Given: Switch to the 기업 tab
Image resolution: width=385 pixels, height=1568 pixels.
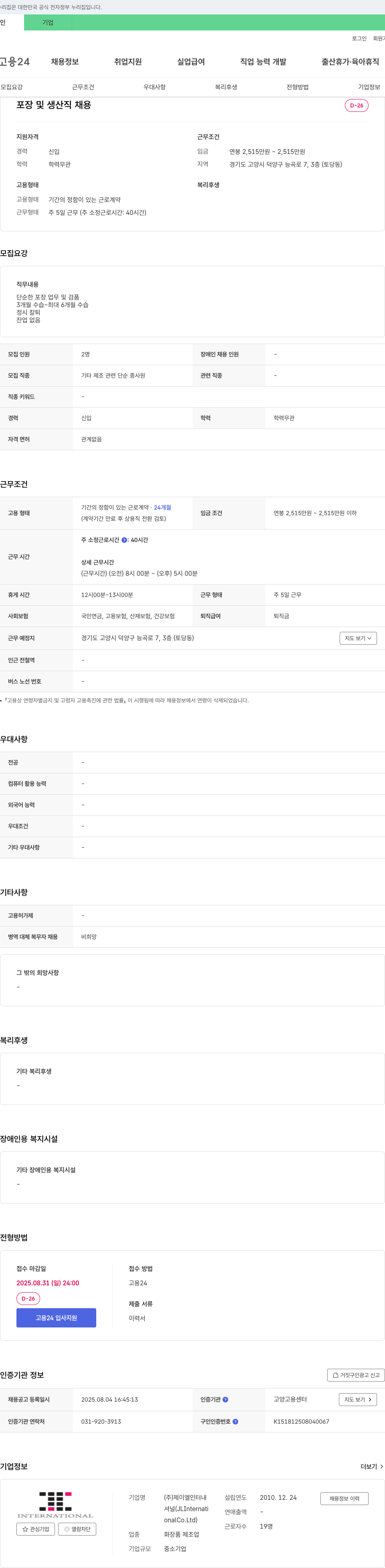Looking at the screenshot, I should [48, 22].
